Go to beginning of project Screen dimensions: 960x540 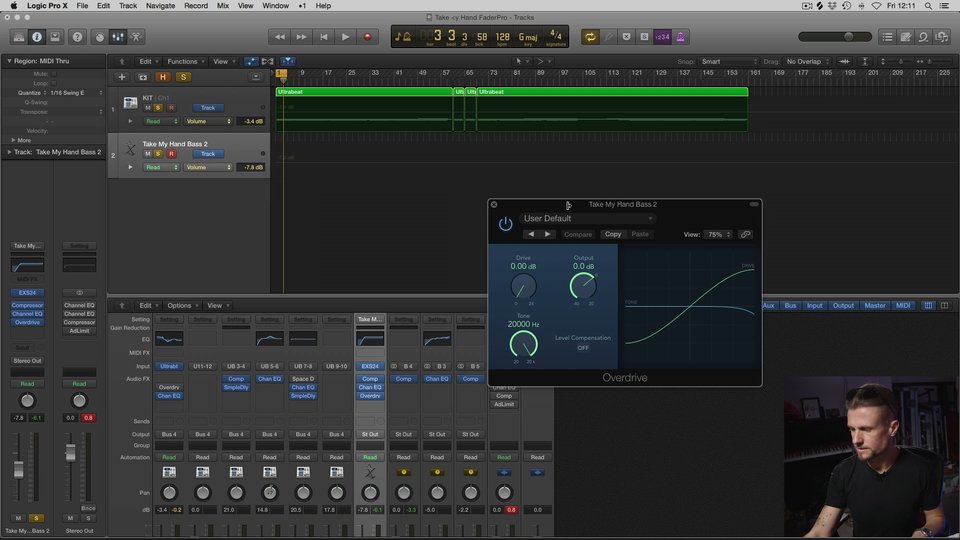coord(324,37)
